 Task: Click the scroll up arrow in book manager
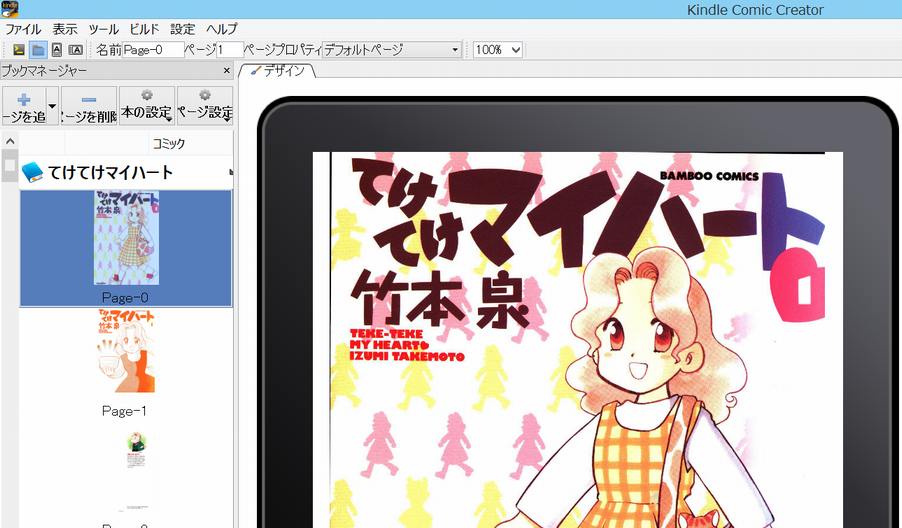10,141
